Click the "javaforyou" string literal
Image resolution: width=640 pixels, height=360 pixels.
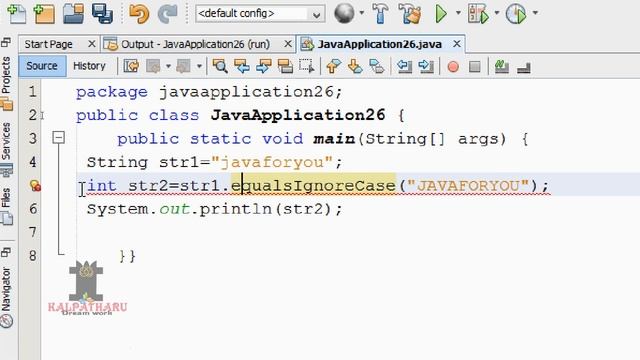coord(272,162)
